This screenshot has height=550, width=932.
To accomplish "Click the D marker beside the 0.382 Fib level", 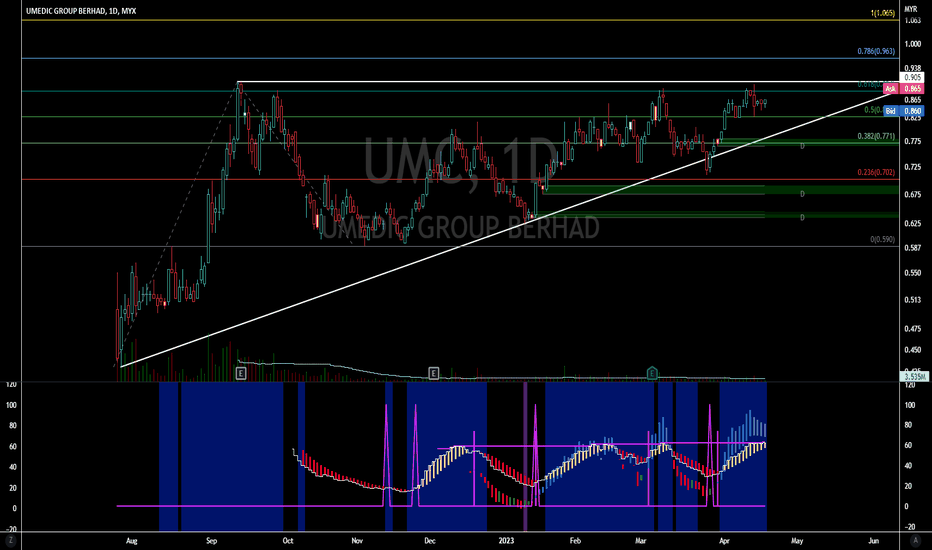I will pyautogui.click(x=802, y=146).
